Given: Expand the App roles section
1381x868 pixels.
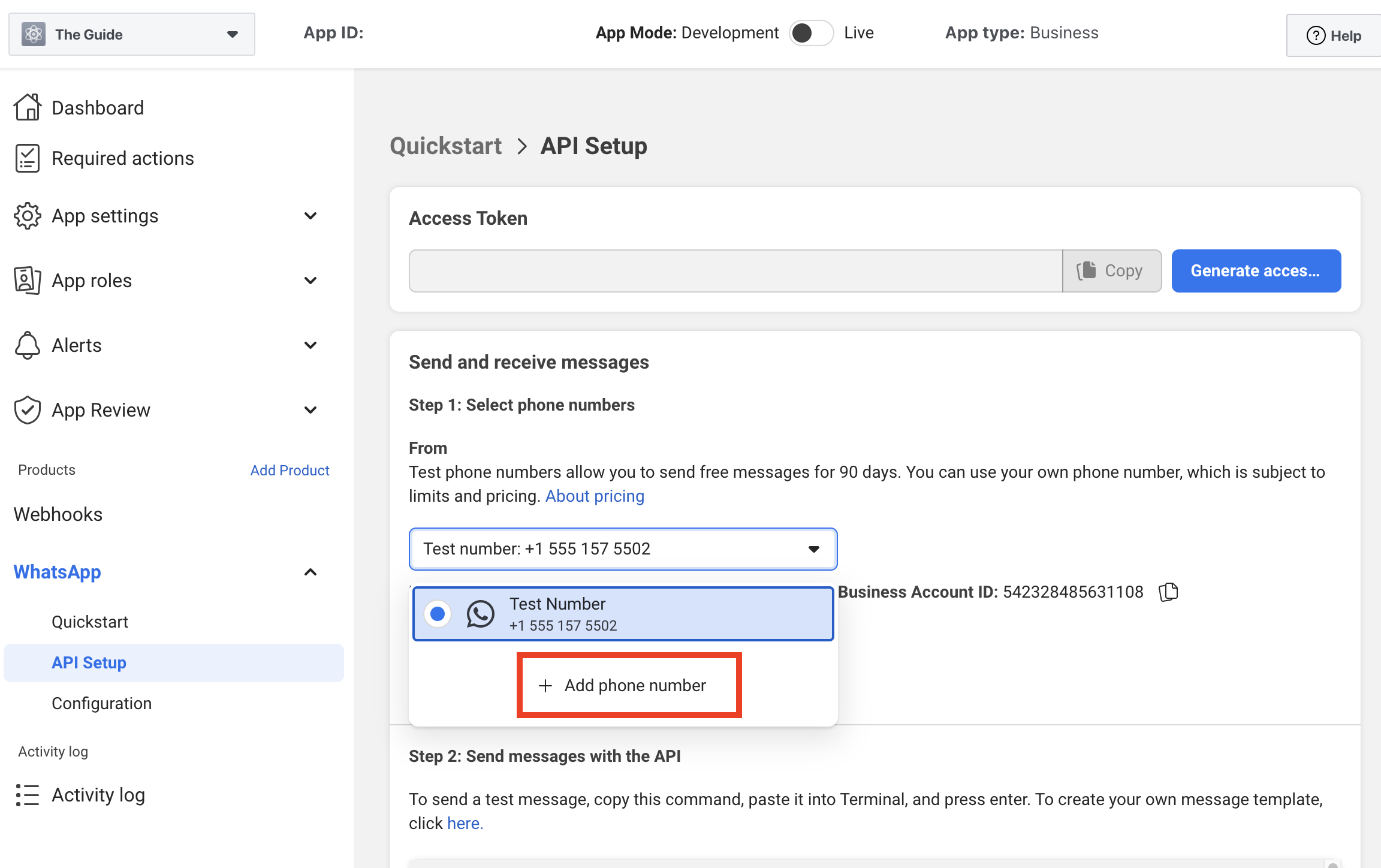Looking at the screenshot, I should pyautogui.click(x=310, y=281).
